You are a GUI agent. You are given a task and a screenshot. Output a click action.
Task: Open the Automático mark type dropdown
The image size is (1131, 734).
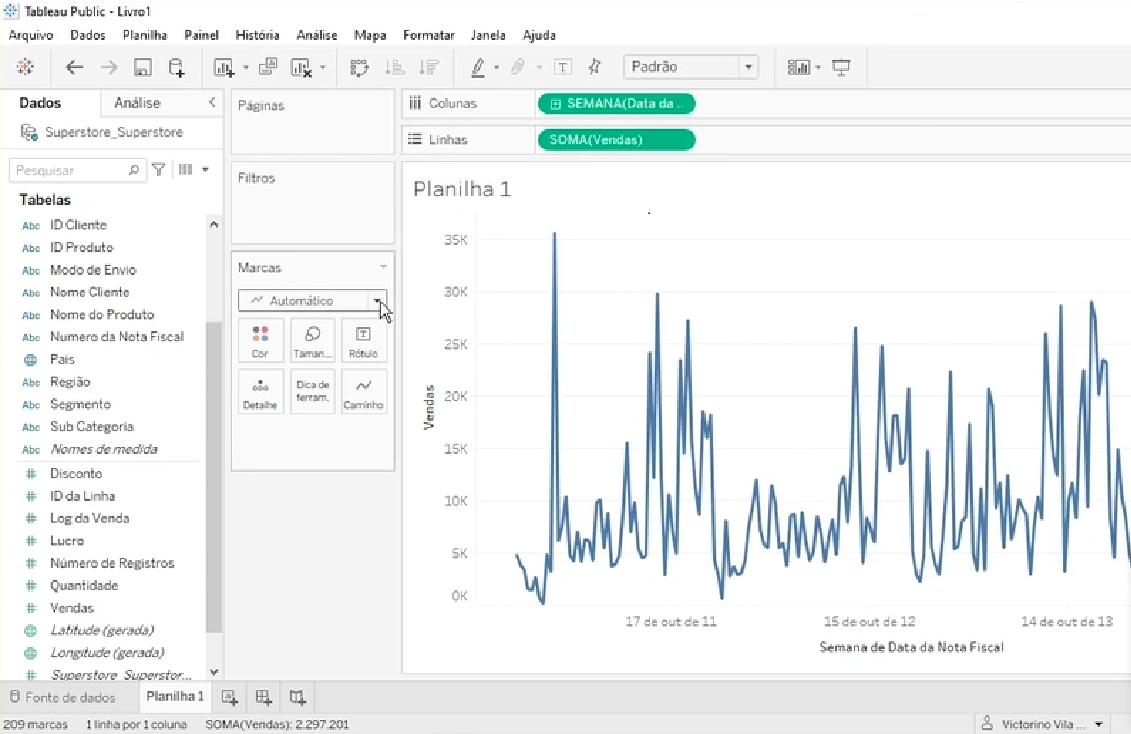coord(378,300)
